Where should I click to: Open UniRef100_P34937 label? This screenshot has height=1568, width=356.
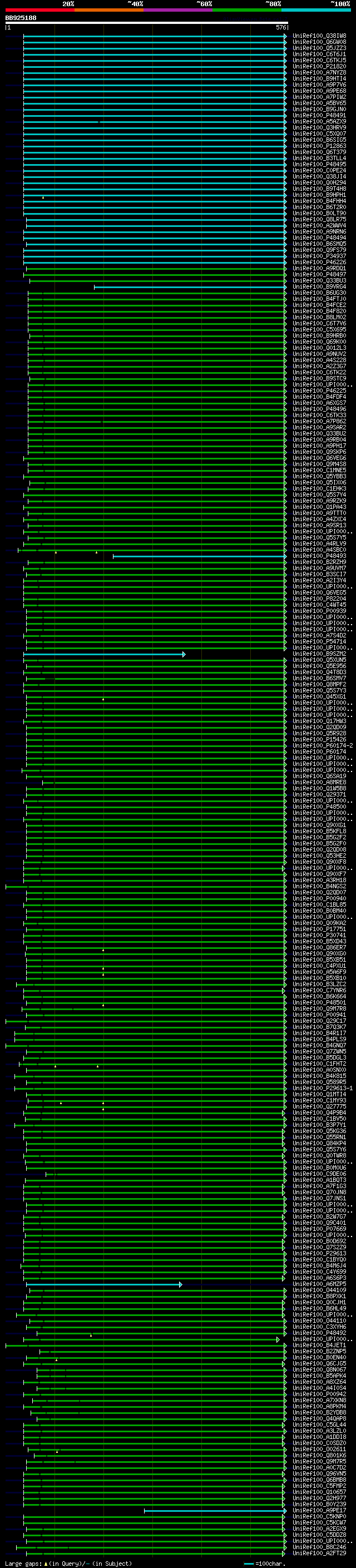[319, 256]
